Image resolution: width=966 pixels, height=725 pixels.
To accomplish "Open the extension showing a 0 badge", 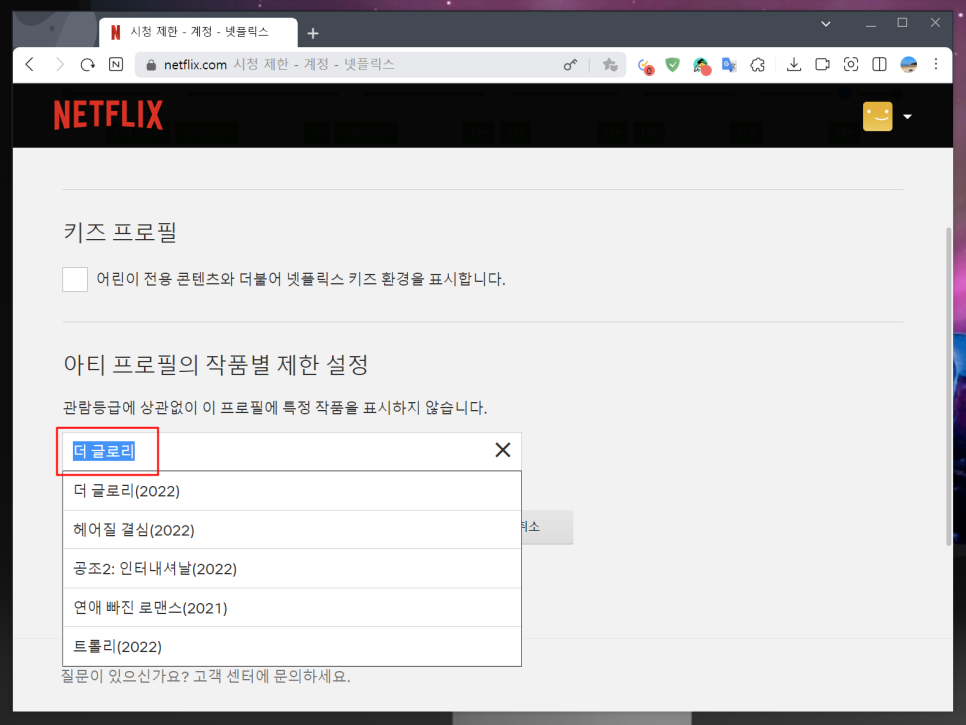I will click(645, 65).
